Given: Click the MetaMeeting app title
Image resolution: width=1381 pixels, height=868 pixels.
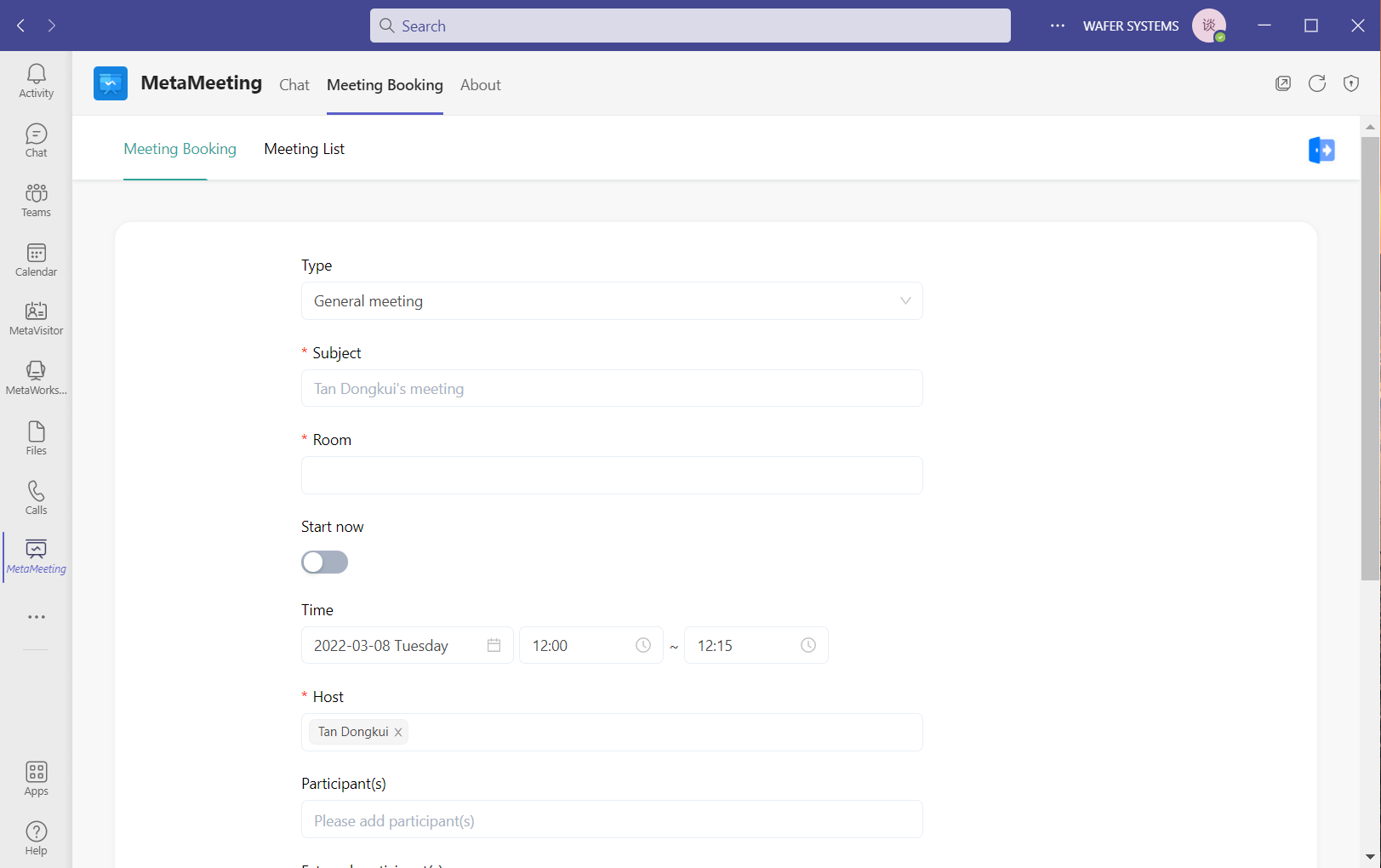Looking at the screenshot, I should (202, 83).
